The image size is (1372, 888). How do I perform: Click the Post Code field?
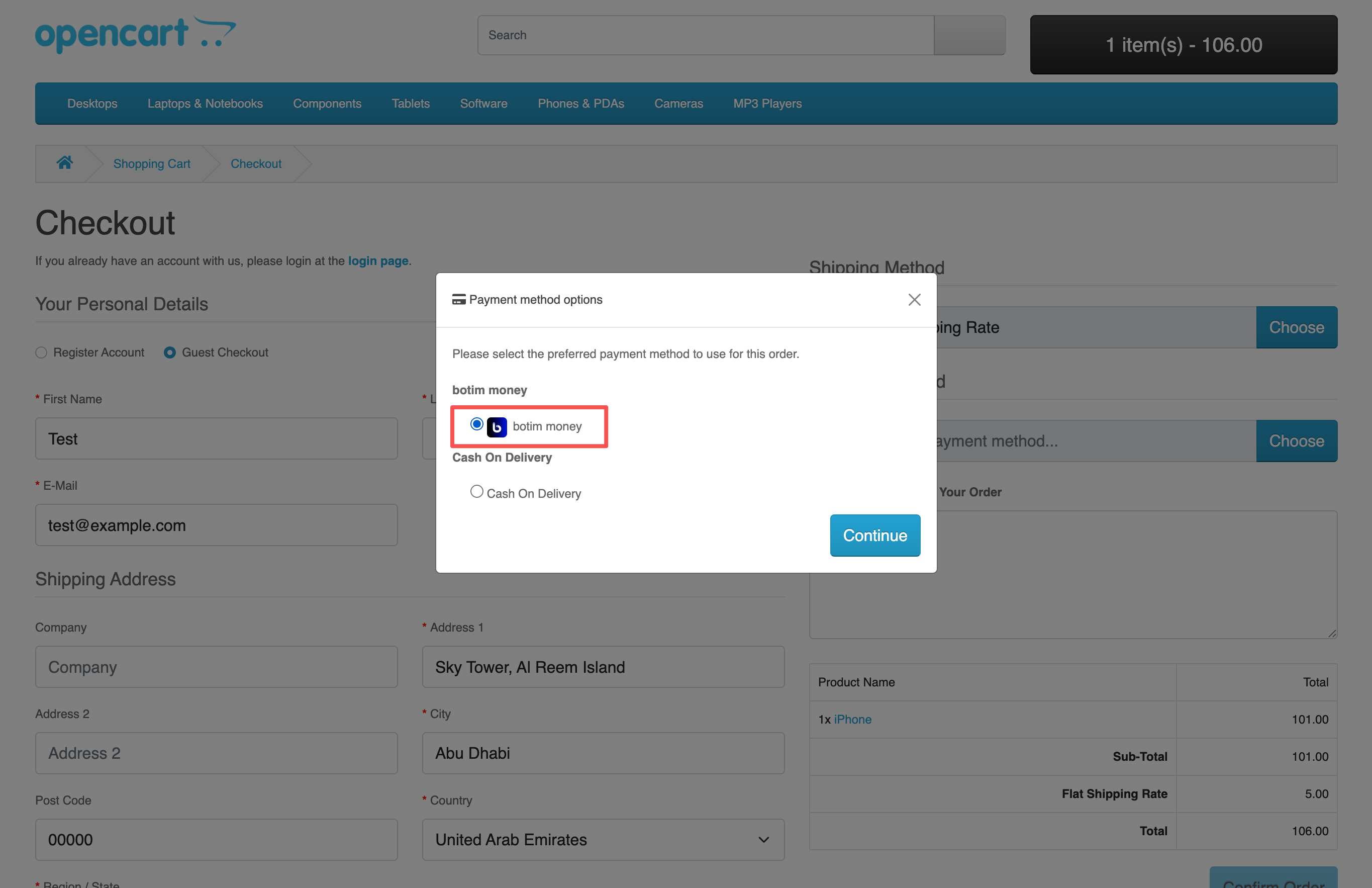(x=216, y=840)
